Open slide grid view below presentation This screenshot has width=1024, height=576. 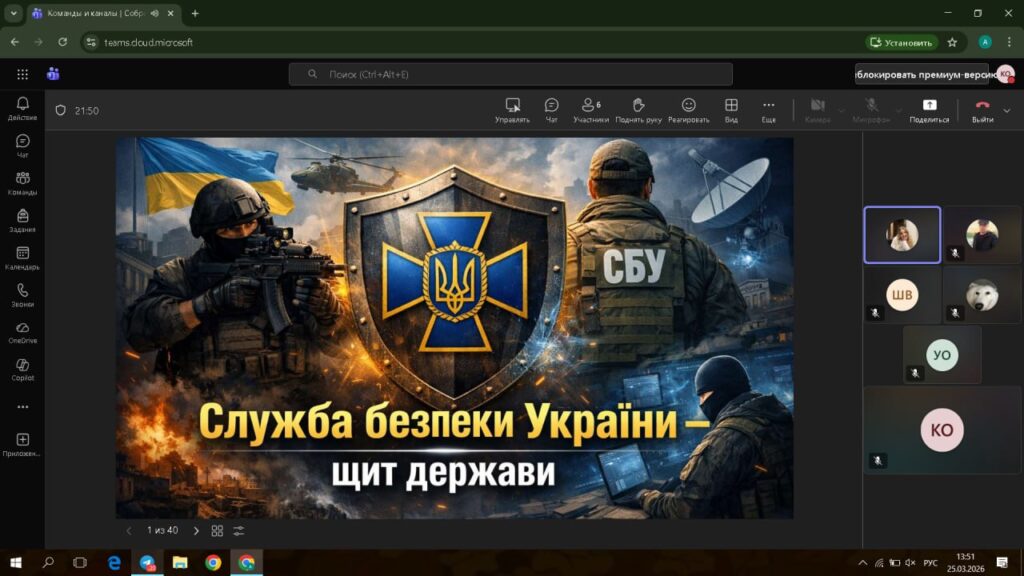tap(217, 531)
